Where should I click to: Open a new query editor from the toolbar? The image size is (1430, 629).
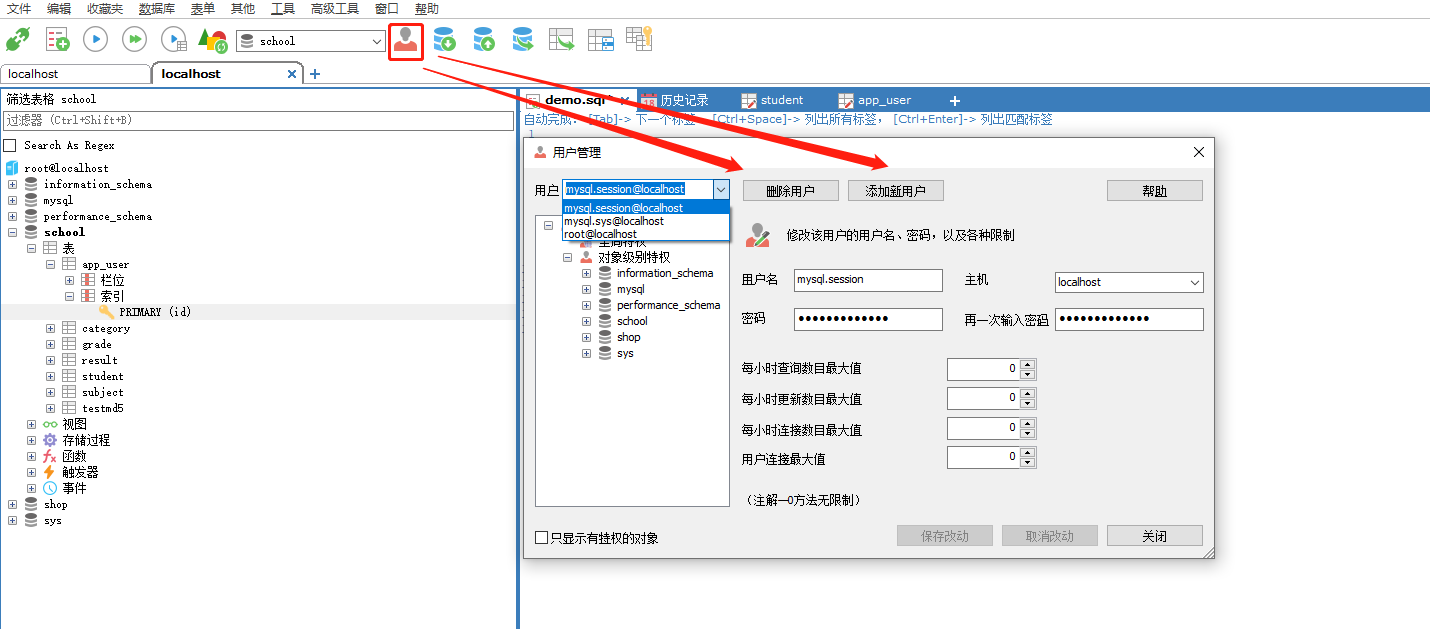click(57, 40)
